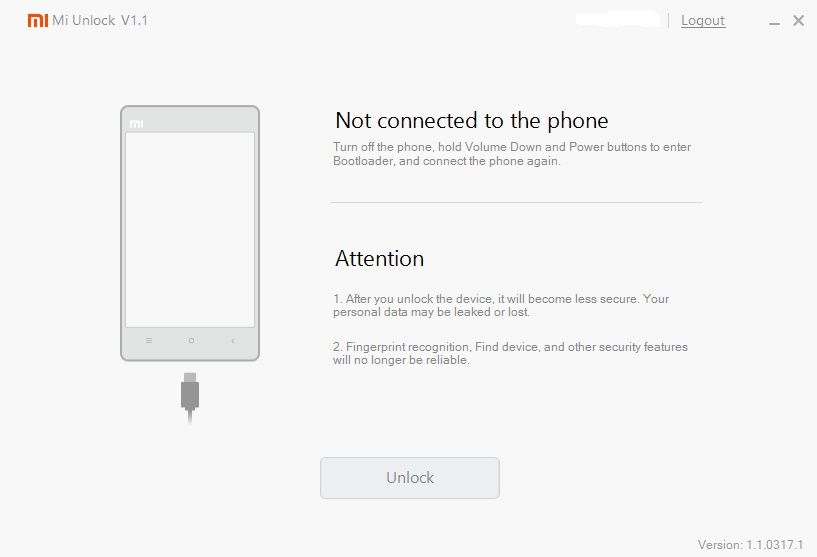Click the first warning about less secure device
817x557 pixels.
point(501,305)
